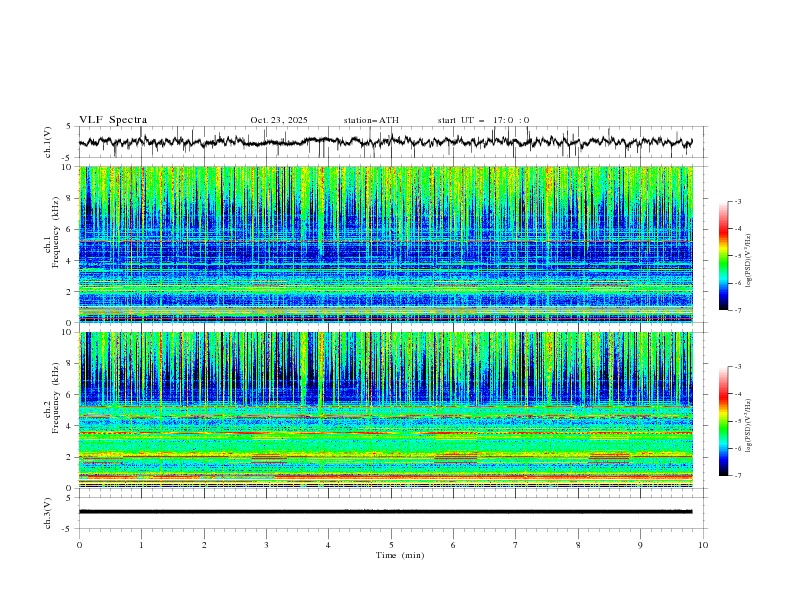
Task: Click the ch.1 spectrogram panel
Action: pos(386,244)
